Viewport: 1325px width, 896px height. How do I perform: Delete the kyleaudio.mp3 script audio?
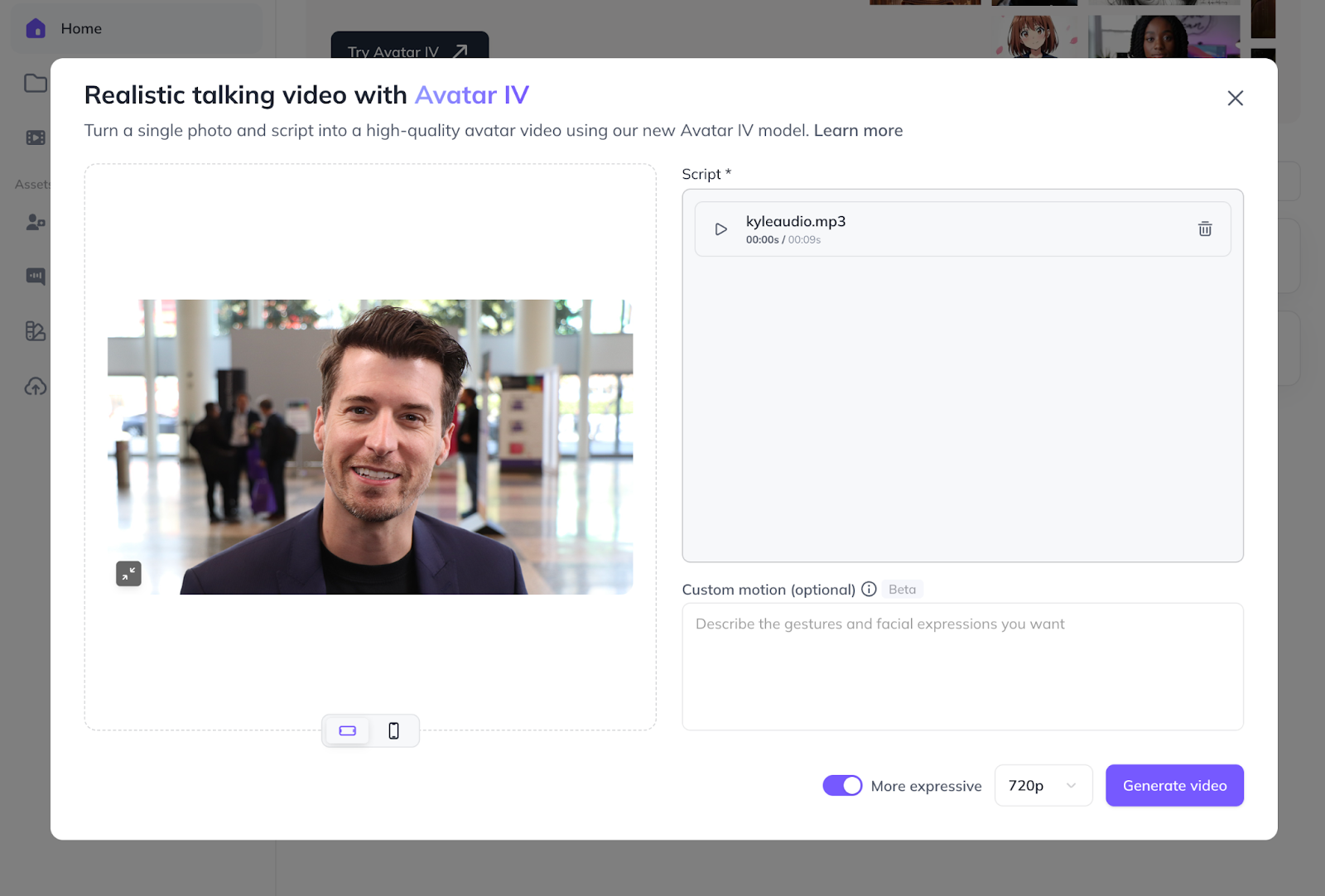[1205, 229]
